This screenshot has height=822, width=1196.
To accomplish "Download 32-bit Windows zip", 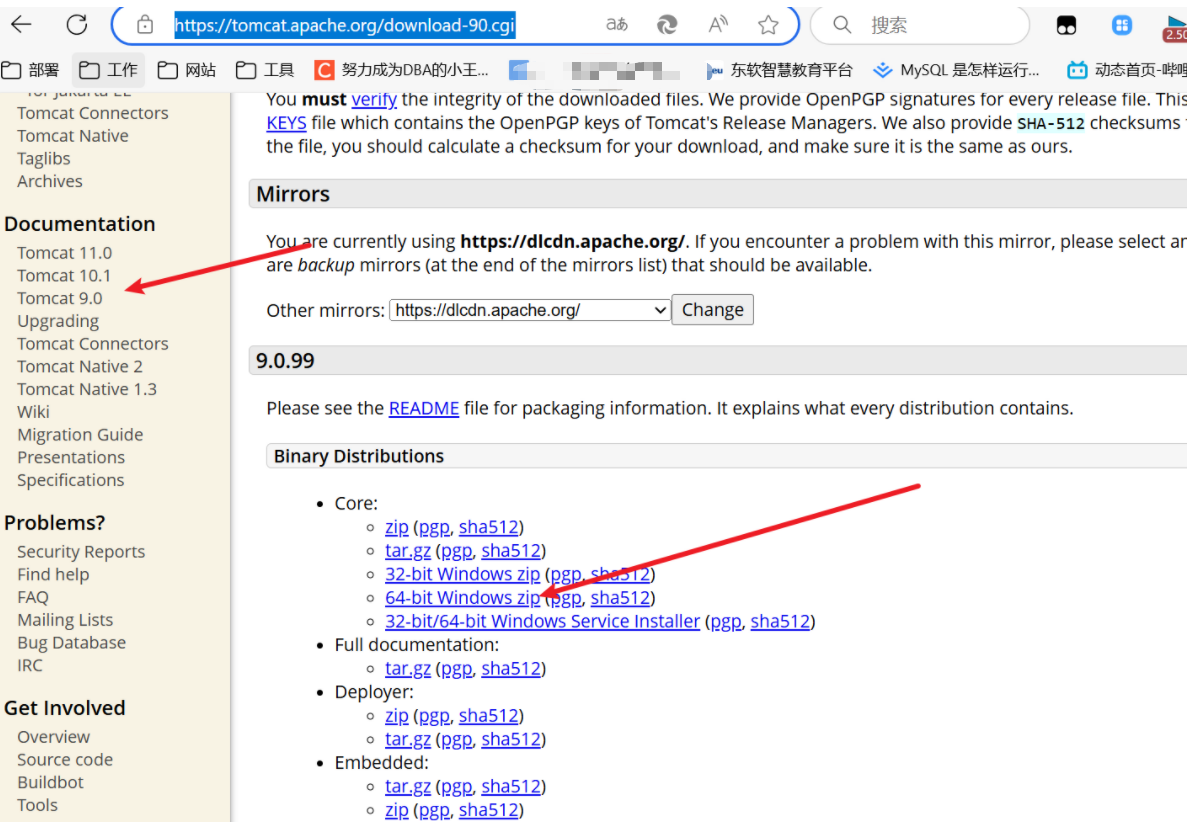I will [462, 574].
